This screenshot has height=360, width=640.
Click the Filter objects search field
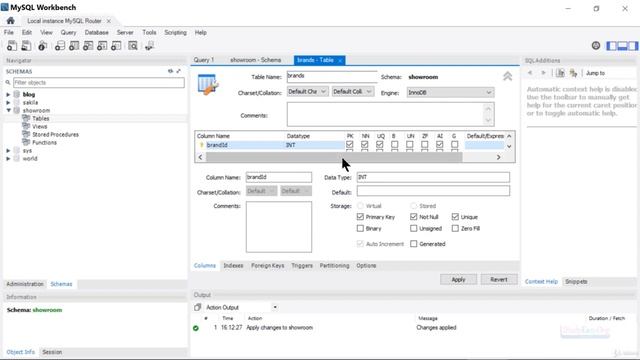click(98, 82)
